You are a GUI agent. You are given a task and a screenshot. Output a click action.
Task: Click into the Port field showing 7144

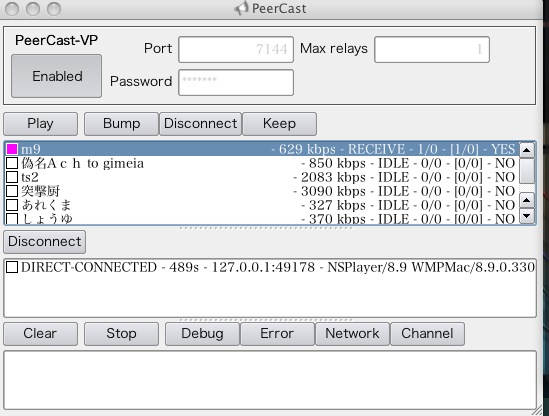coord(236,49)
